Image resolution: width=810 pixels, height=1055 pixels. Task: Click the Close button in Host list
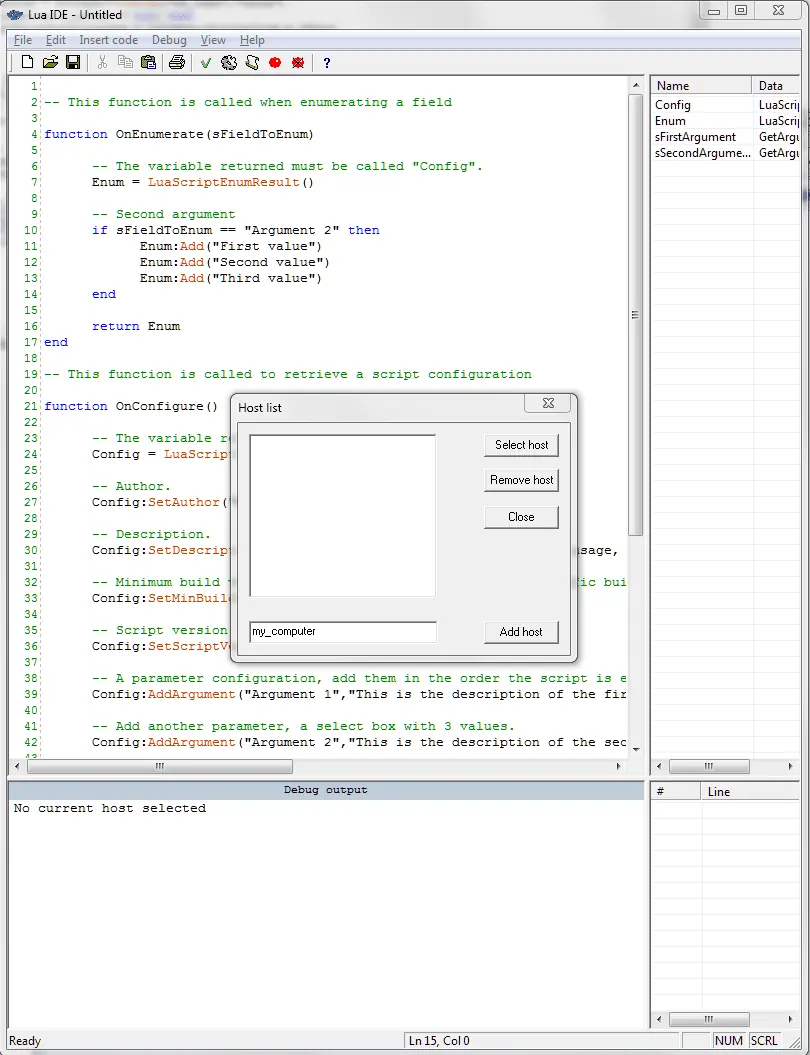coord(521,517)
